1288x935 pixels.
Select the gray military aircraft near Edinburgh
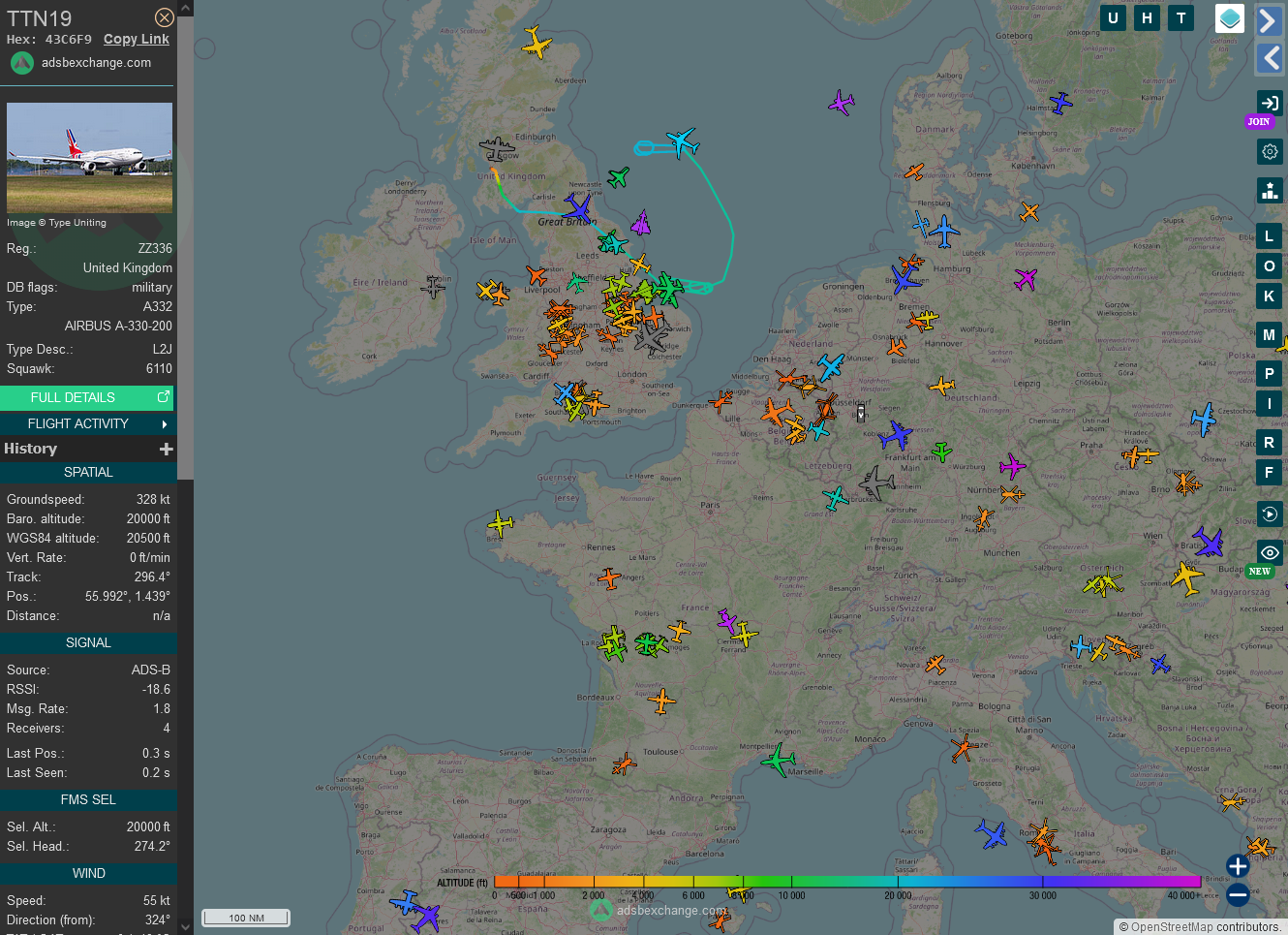pyautogui.click(x=497, y=148)
